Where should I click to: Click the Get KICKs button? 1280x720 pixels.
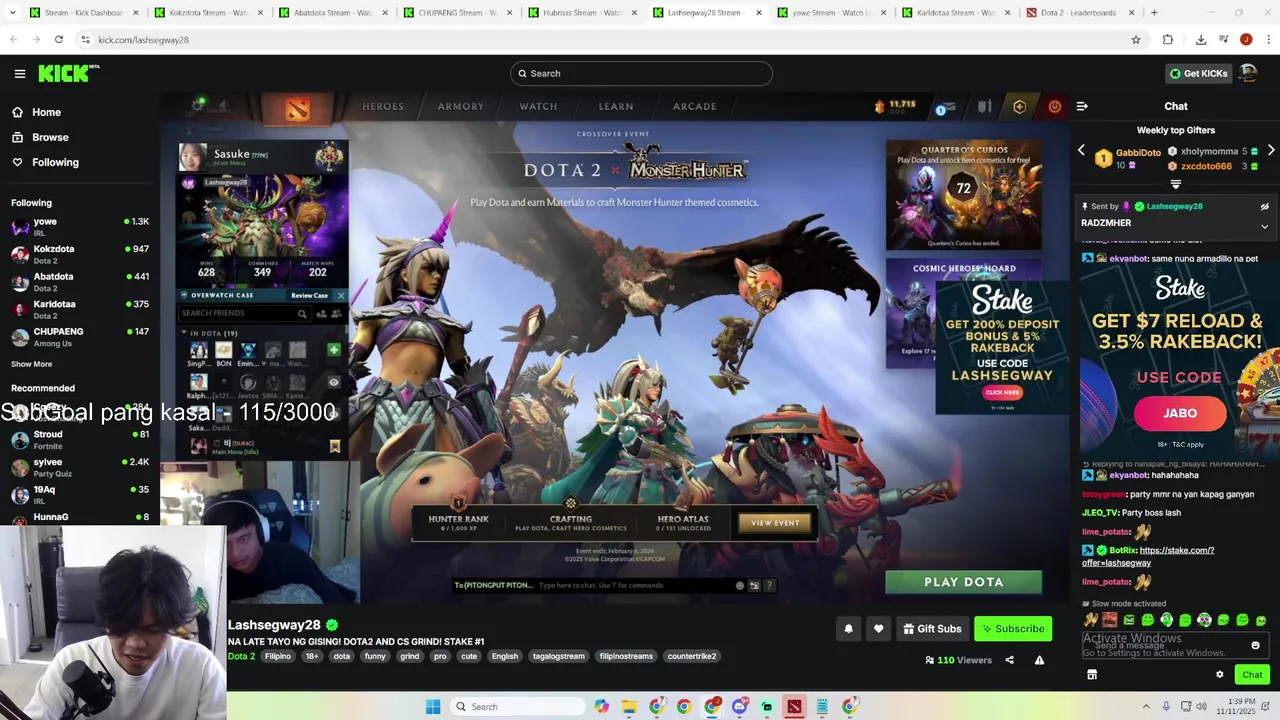tap(1197, 73)
